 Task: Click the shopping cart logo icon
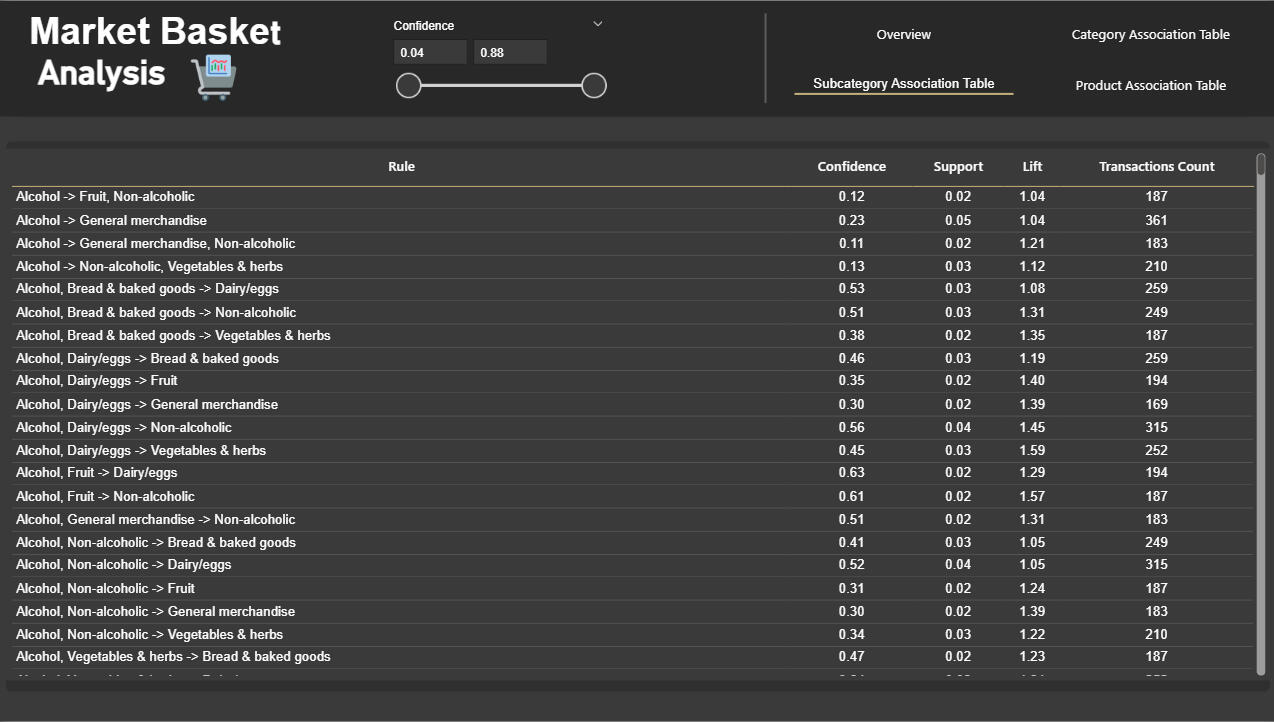pos(213,78)
